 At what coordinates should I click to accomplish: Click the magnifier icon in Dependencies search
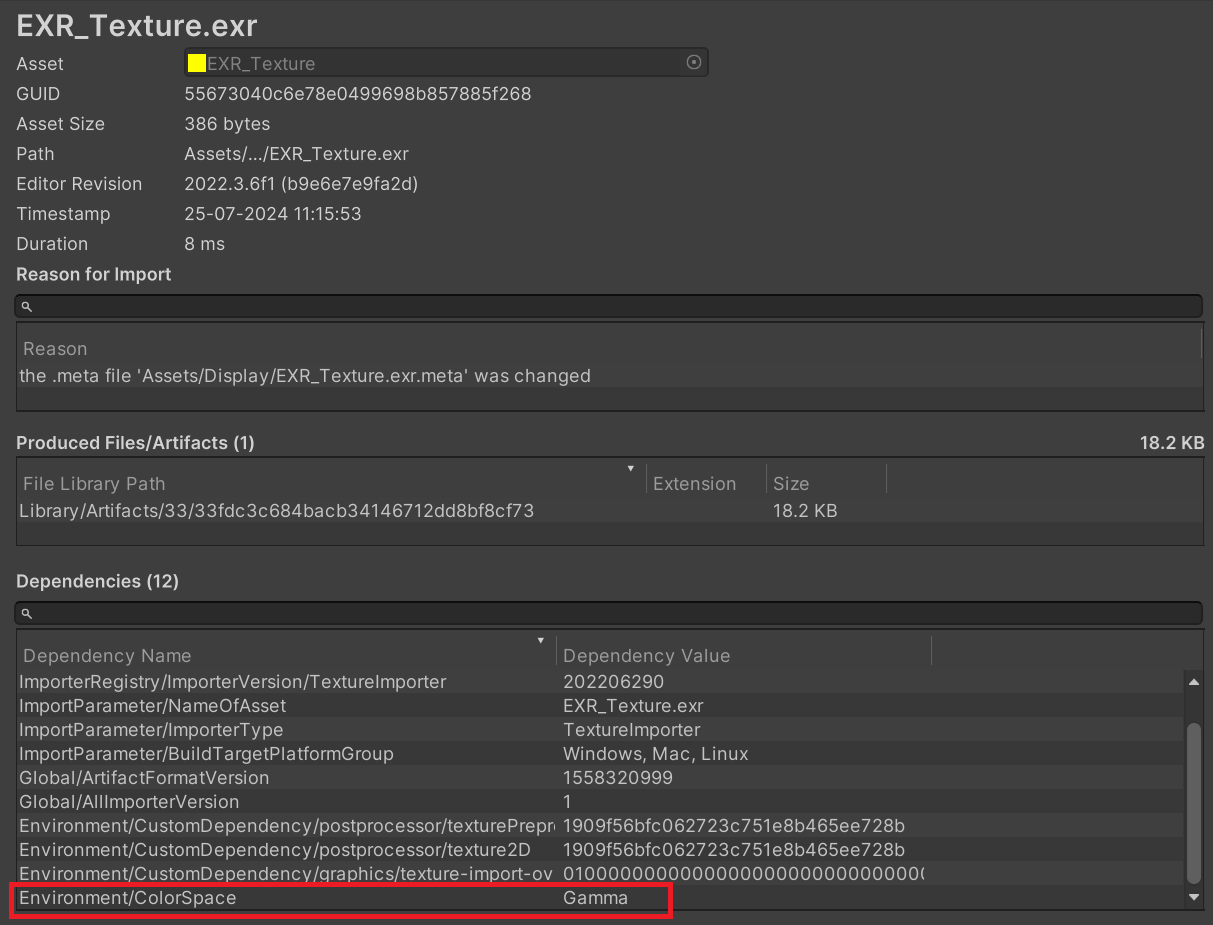point(27,613)
